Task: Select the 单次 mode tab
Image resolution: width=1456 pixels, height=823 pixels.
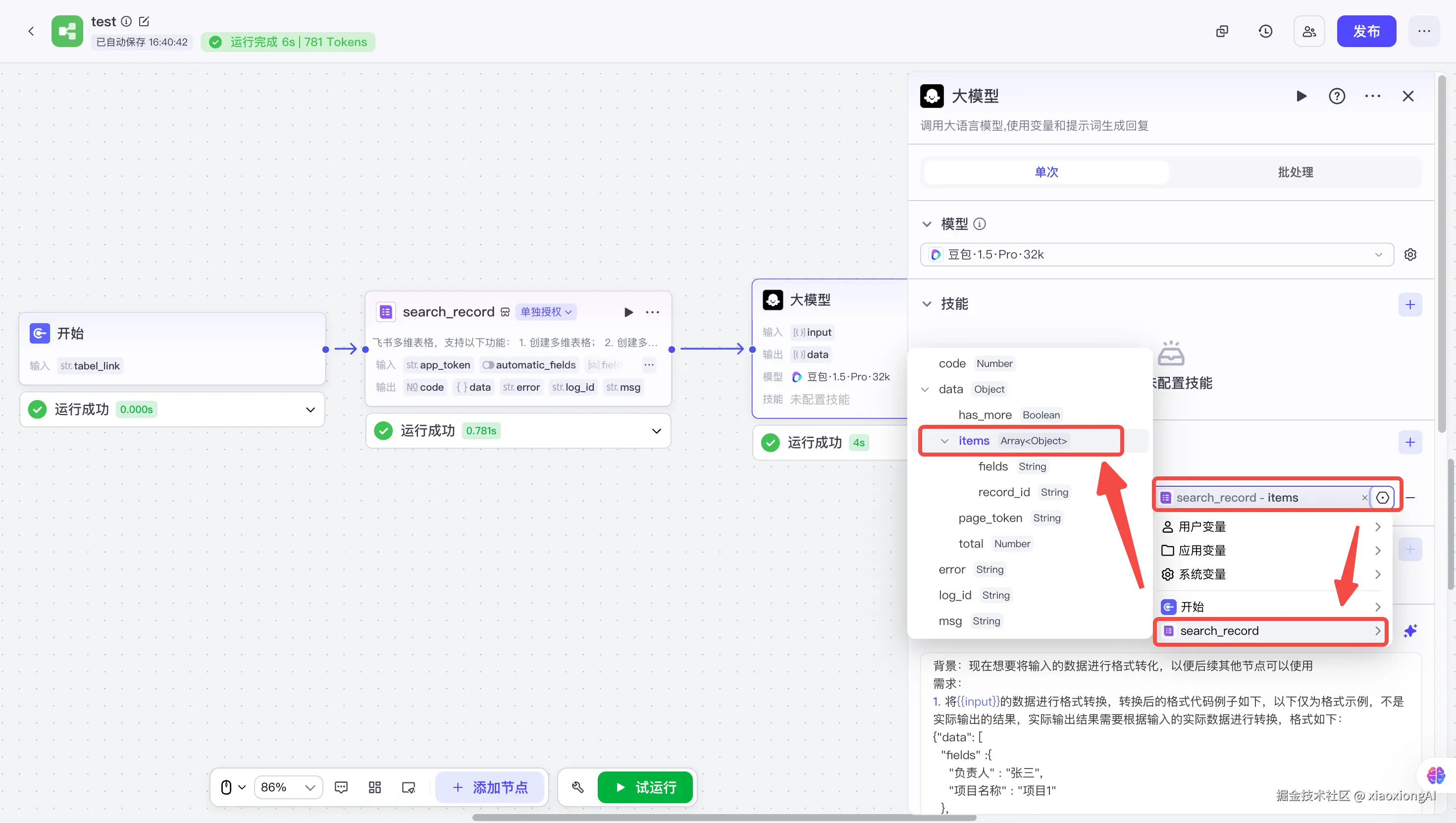Action: point(1046,172)
